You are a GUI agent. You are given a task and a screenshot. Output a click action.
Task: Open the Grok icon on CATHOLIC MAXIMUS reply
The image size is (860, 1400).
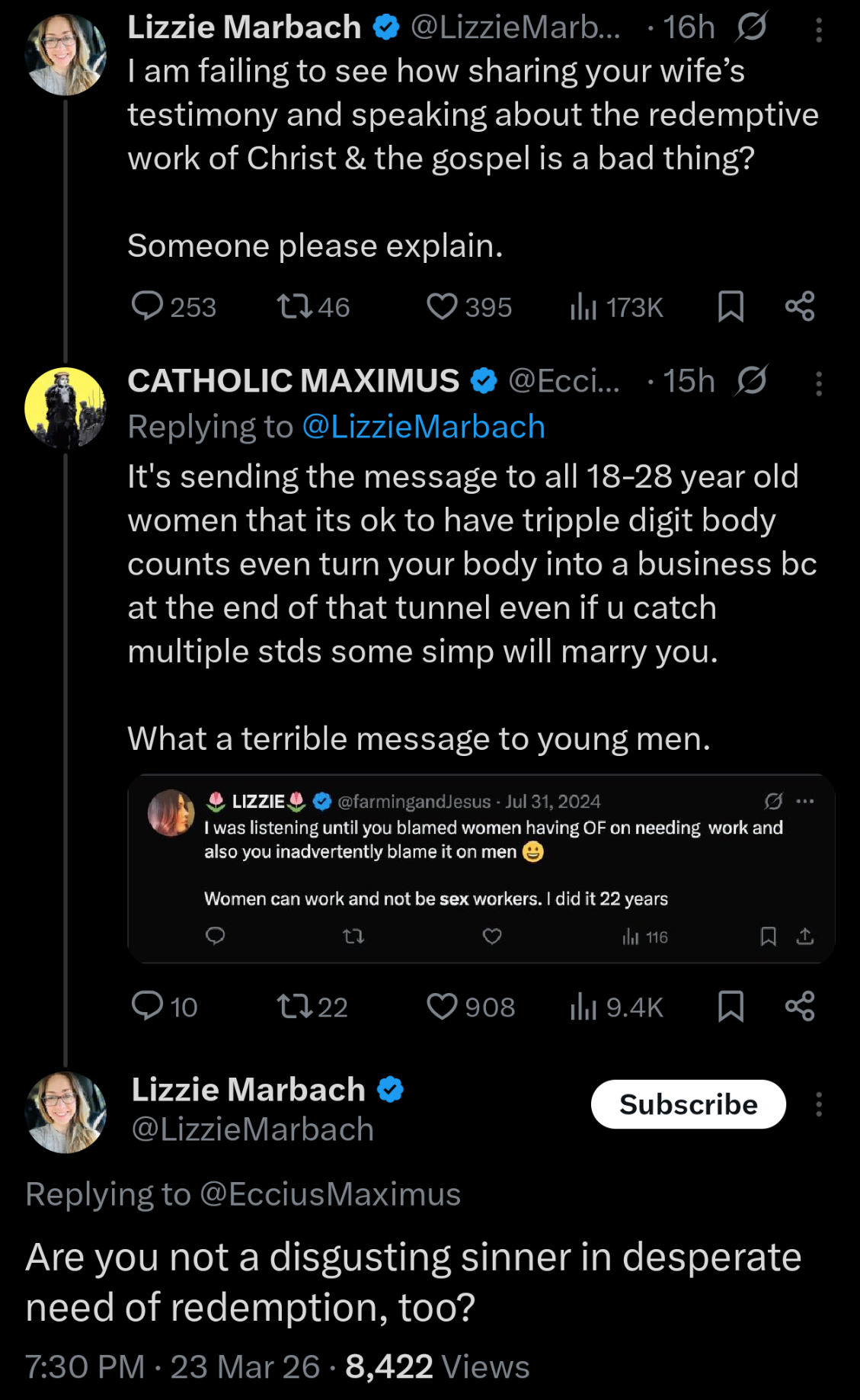click(752, 381)
